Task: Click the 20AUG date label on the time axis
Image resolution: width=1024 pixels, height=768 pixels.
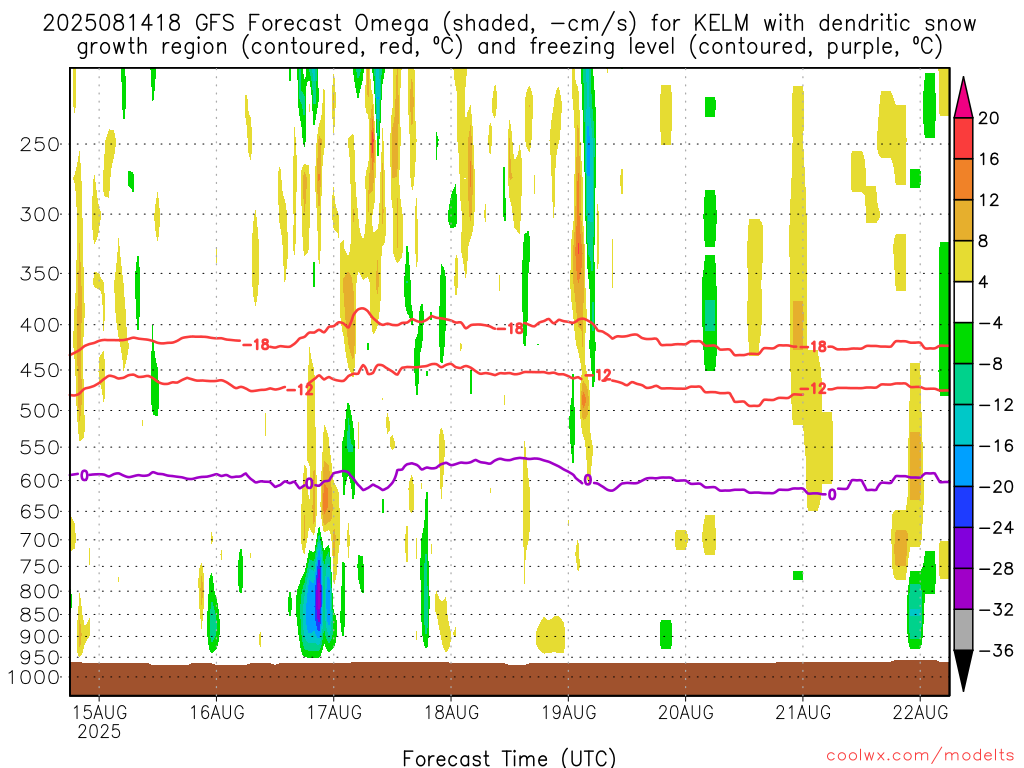Action: pos(686,712)
